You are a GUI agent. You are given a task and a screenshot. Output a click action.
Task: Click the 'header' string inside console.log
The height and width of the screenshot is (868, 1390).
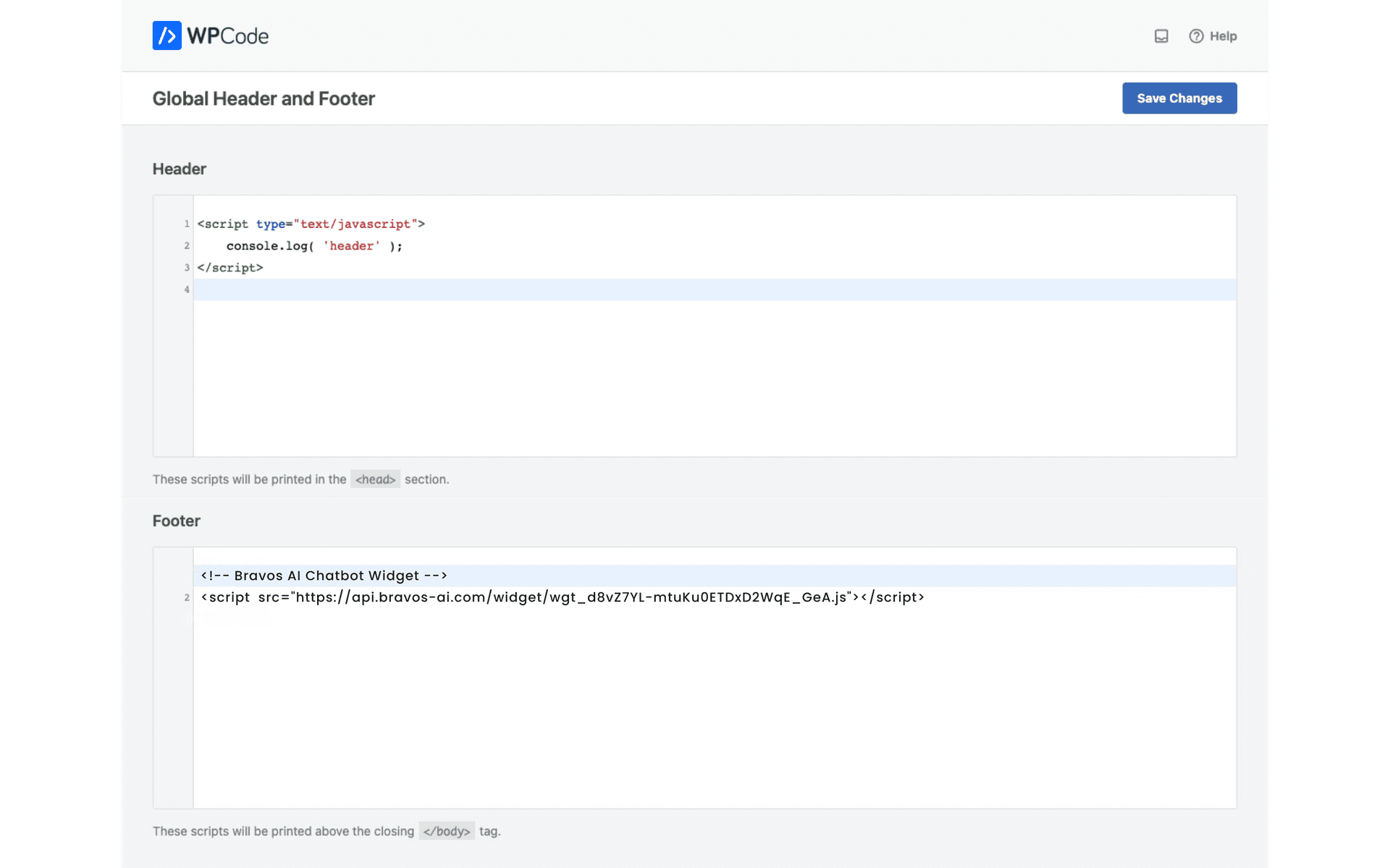(x=352, y=246)
